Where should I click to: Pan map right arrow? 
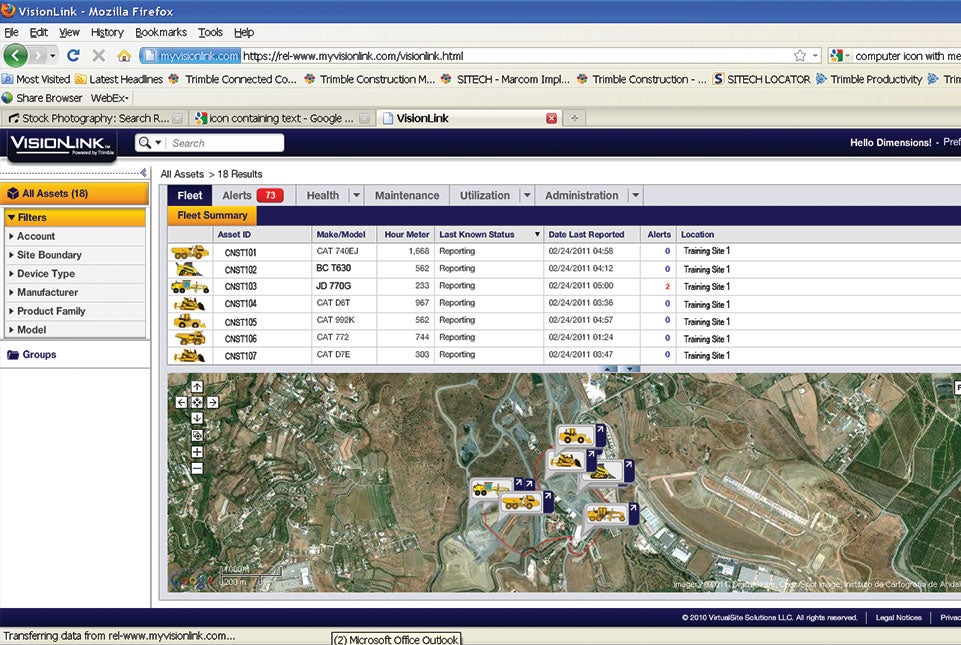click(x=213, y=402)
